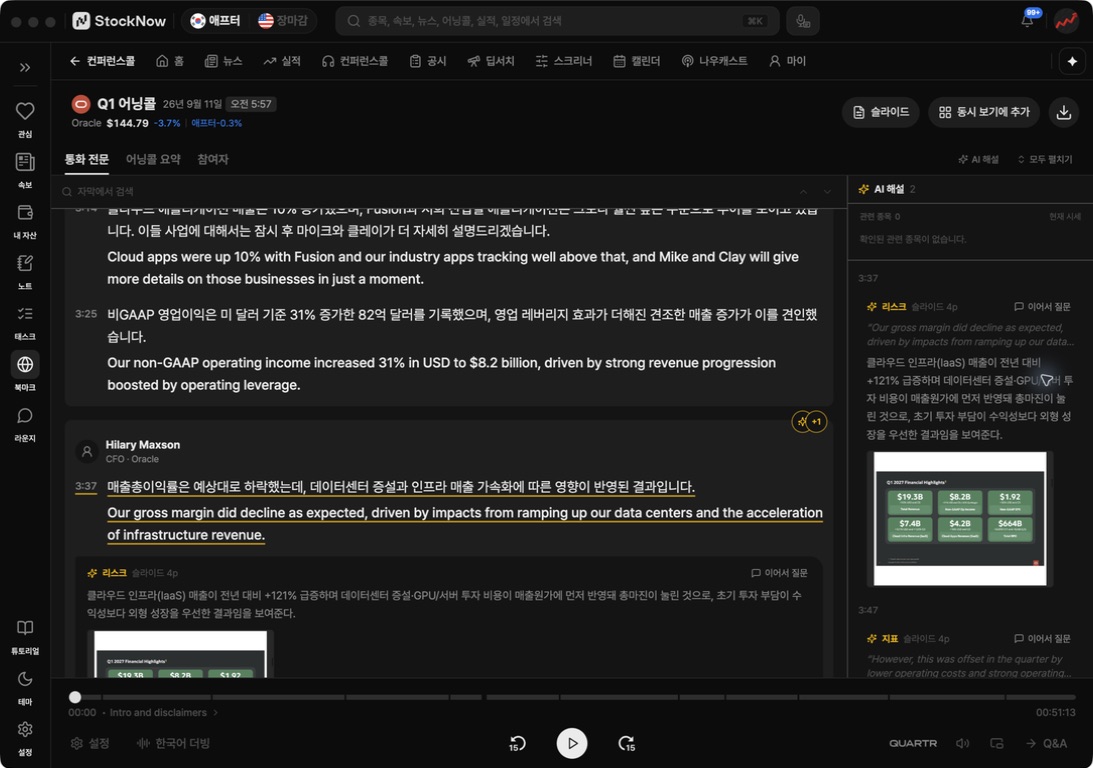Jump to 3:25 transcript timestamp
The height and width of the screenshot is (768, 1093).
86,314
